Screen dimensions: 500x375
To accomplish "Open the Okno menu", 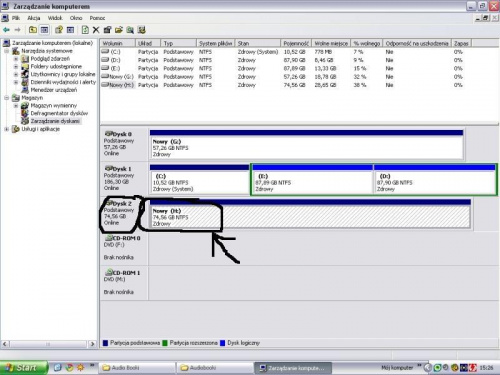I will point(76,18).
